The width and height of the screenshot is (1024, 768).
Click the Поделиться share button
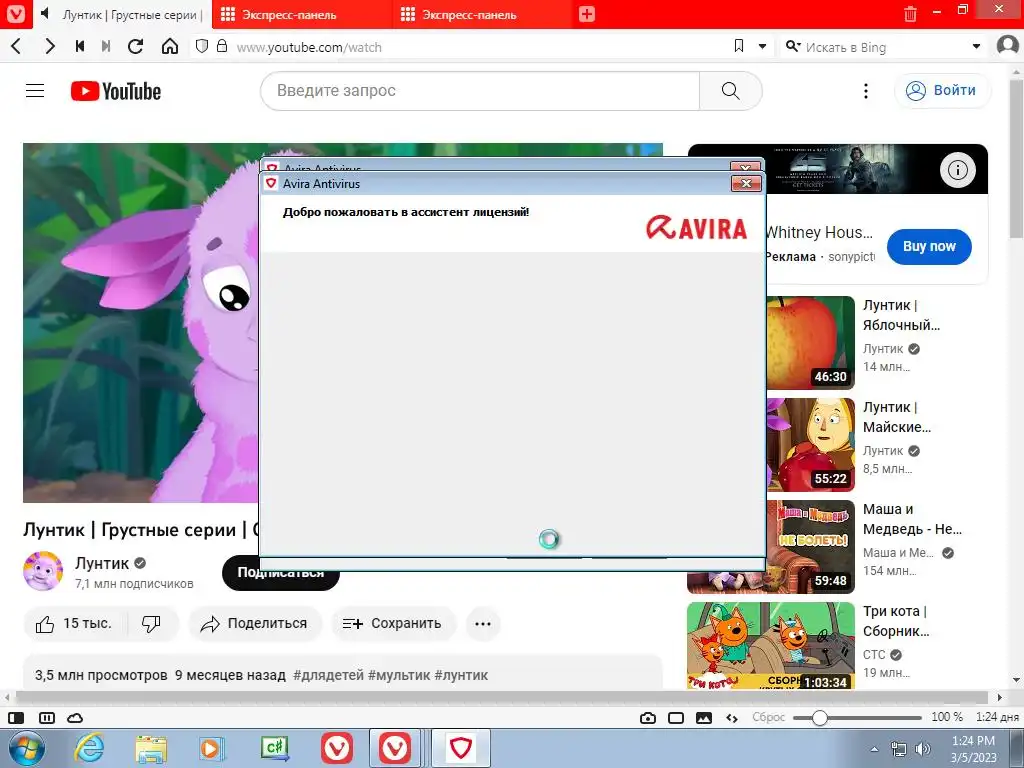pos(255,624)
